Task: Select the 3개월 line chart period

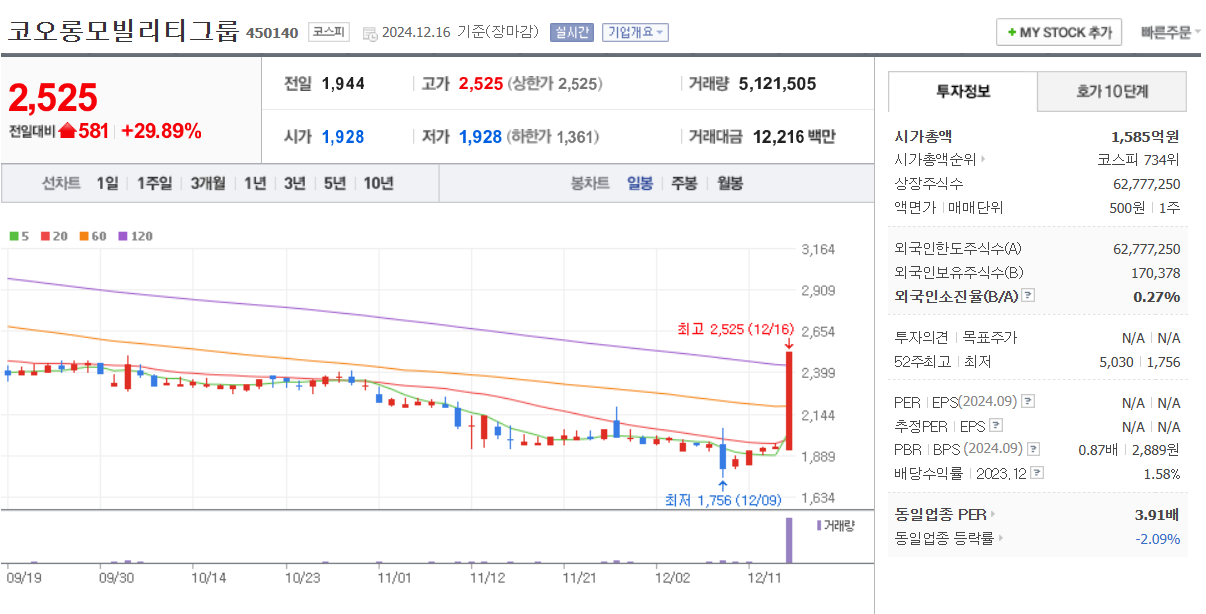Action: (x=208, y=184)
